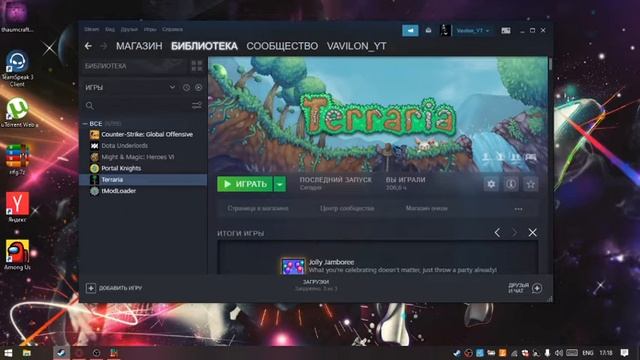Switch to collections grid view icon
This screenshot has height=360, width=640.
coord(197,66)
